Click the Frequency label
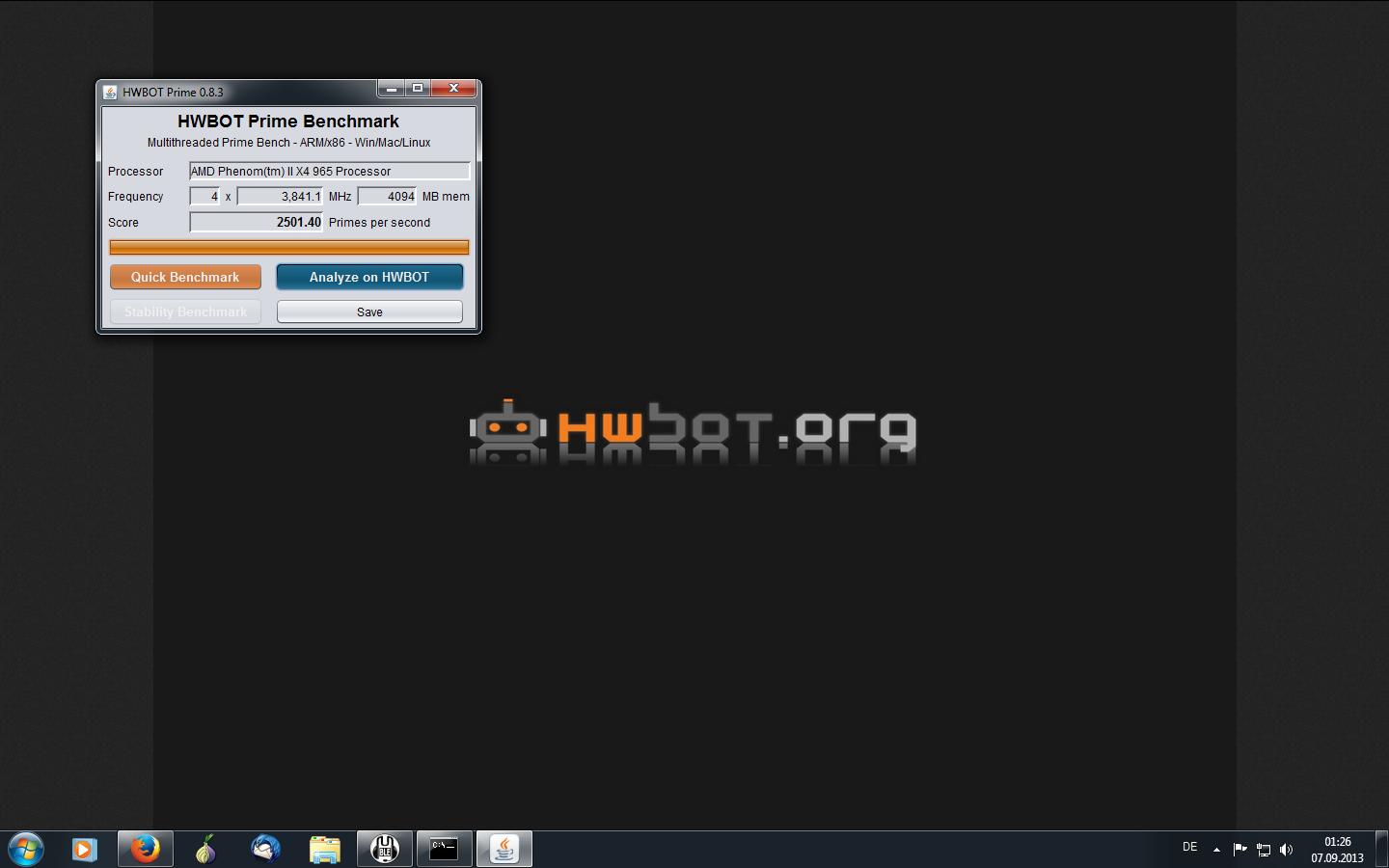This screenshot has width=1389, height=868. (x=136, y=196)
